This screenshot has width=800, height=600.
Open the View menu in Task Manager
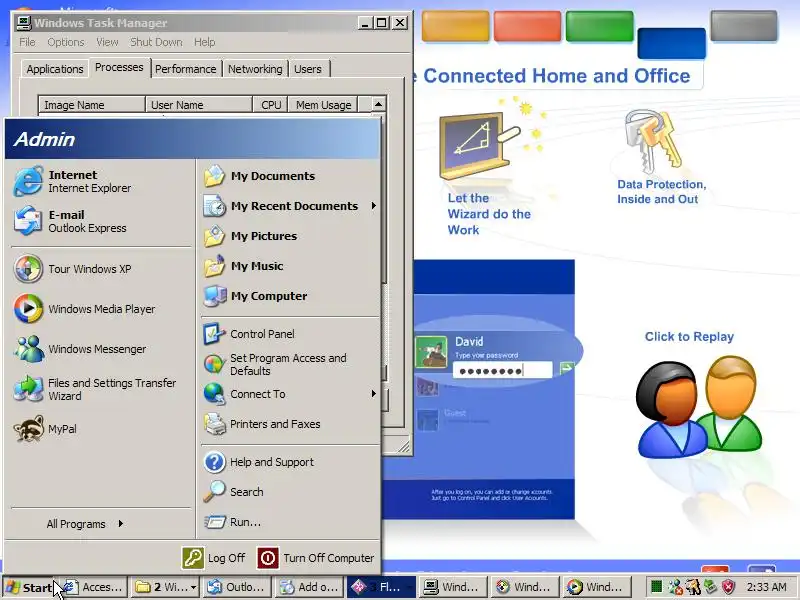(x=107, y=42)
